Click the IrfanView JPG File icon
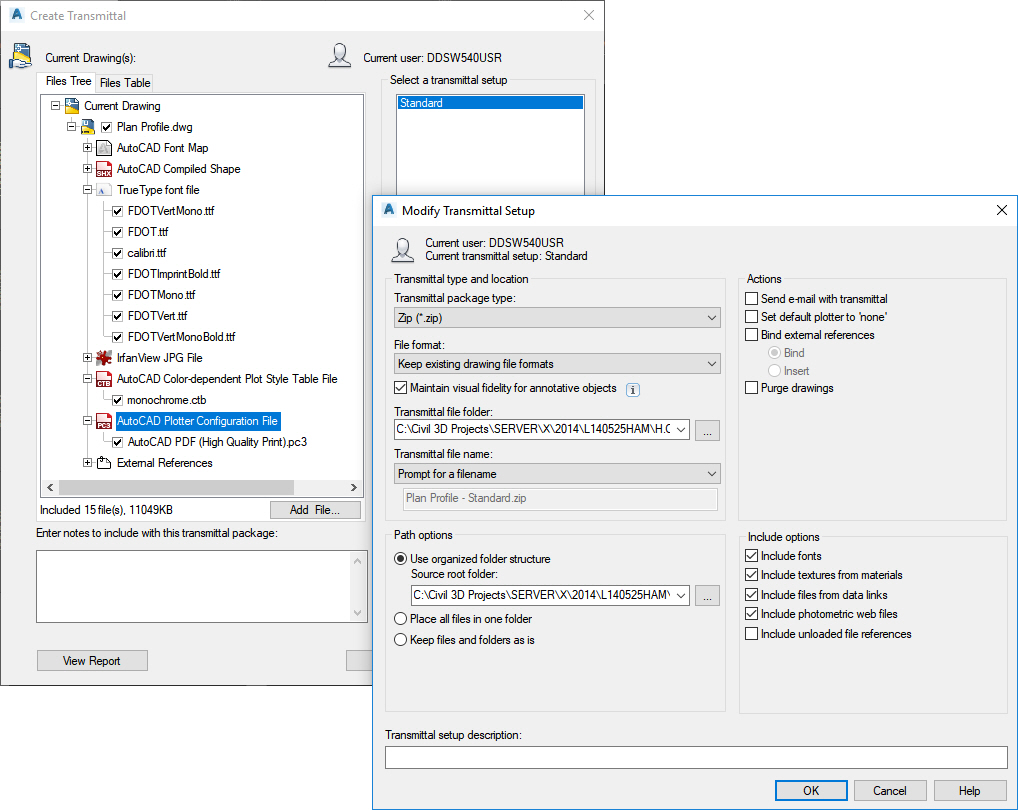This screenshot has height=810, width=1018. pos(104,358)
